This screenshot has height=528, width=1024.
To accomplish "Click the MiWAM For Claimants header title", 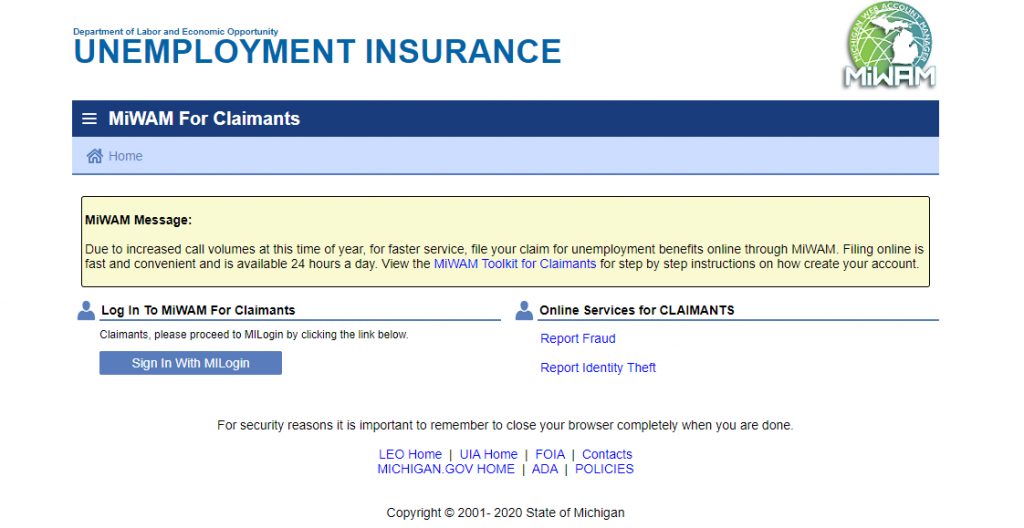I will pyautogui.click(x=204, y=119).
